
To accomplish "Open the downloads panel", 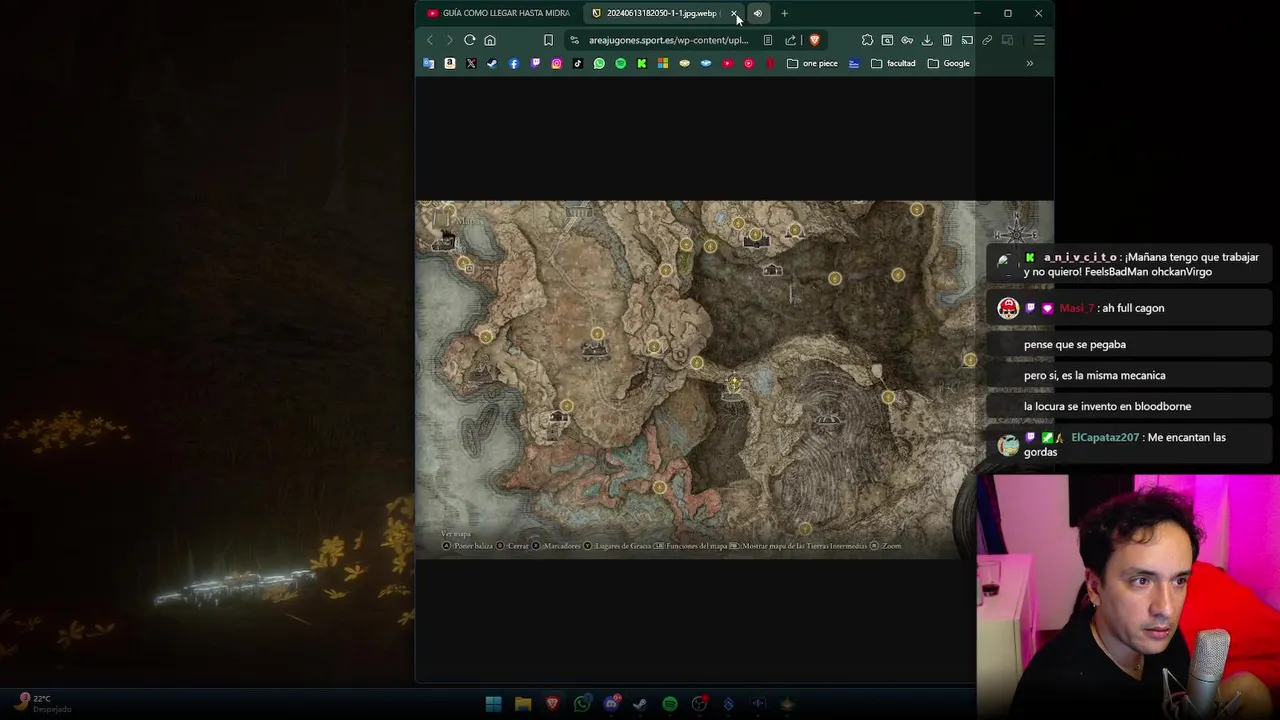I will click(927, 40).
